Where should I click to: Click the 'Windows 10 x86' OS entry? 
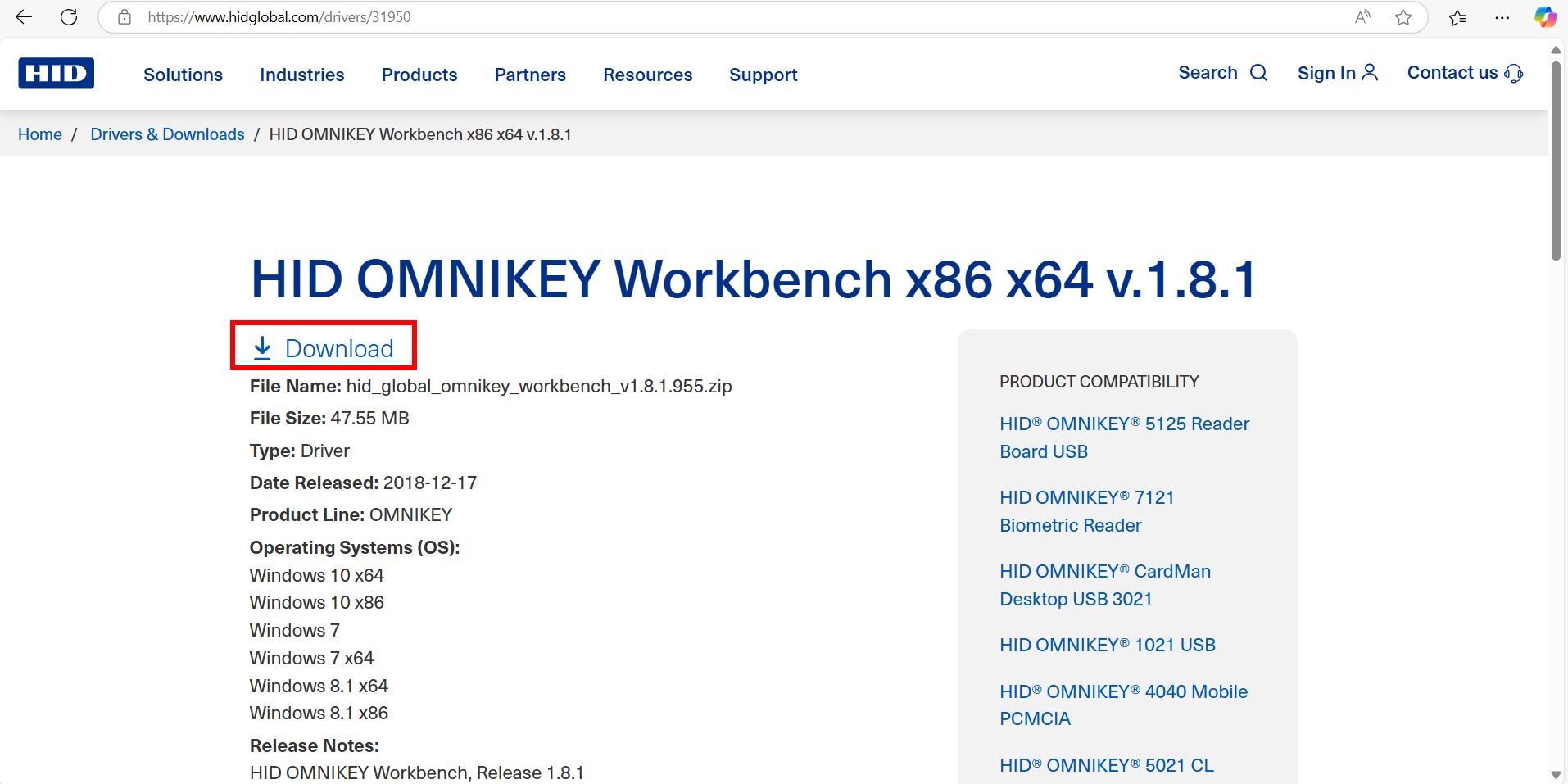[317, 603]
